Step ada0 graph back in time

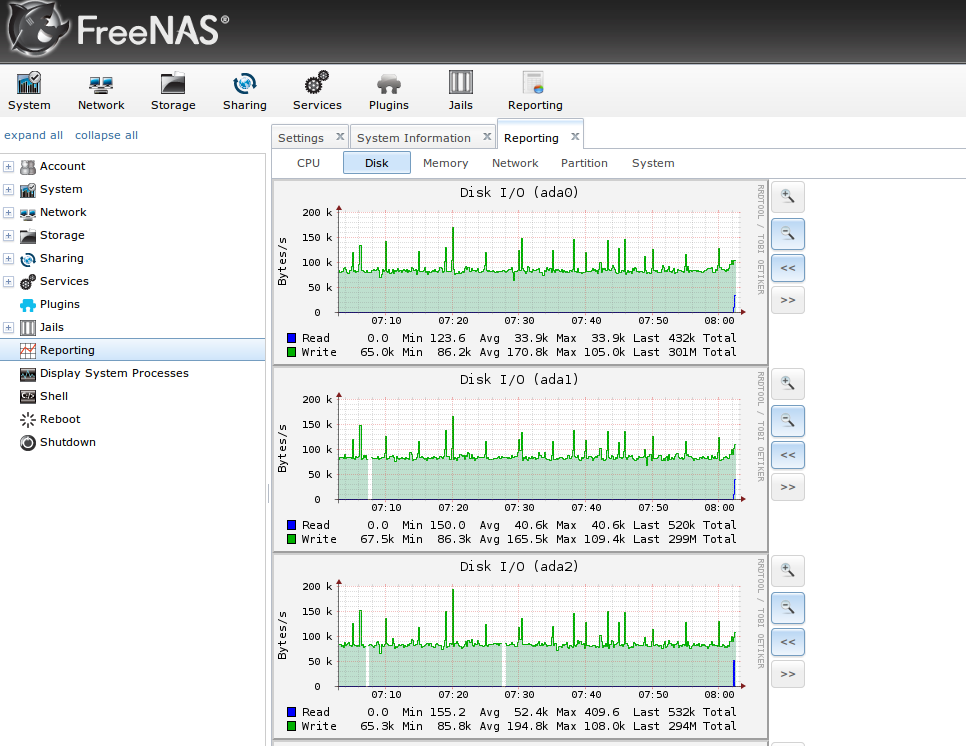pos(788,269)
